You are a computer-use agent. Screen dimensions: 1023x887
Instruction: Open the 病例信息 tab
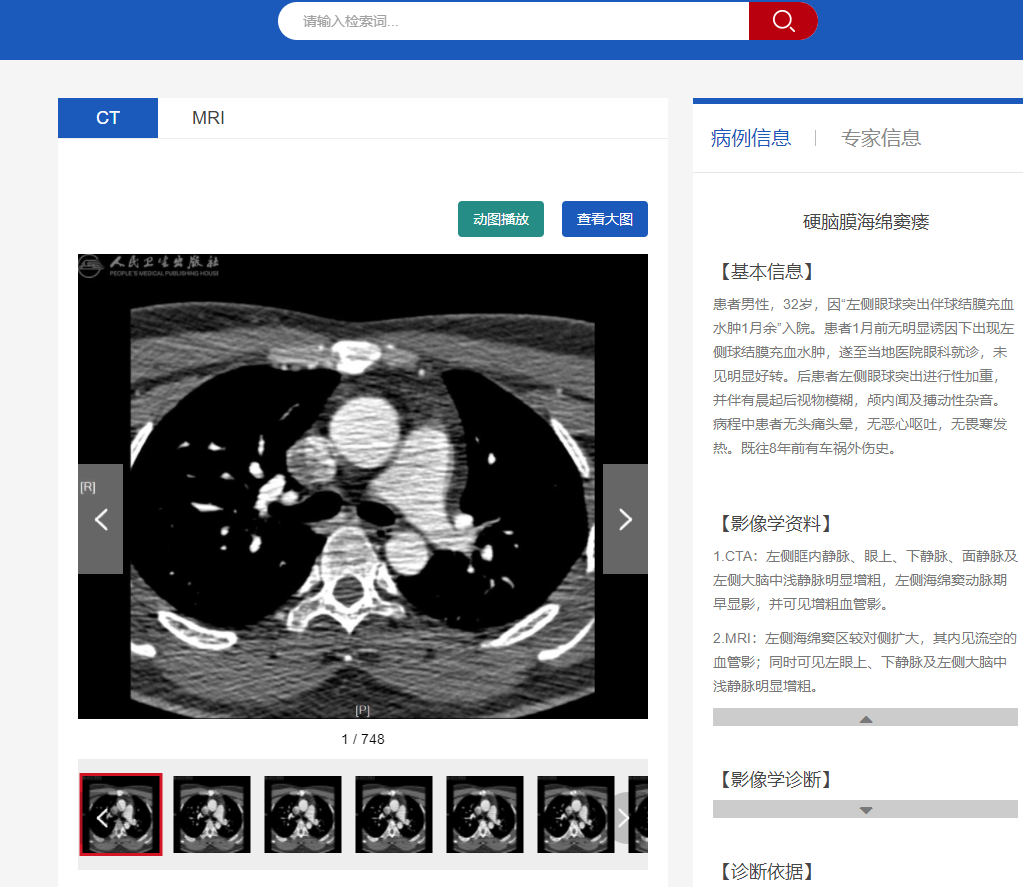click(x=750, y=138)
